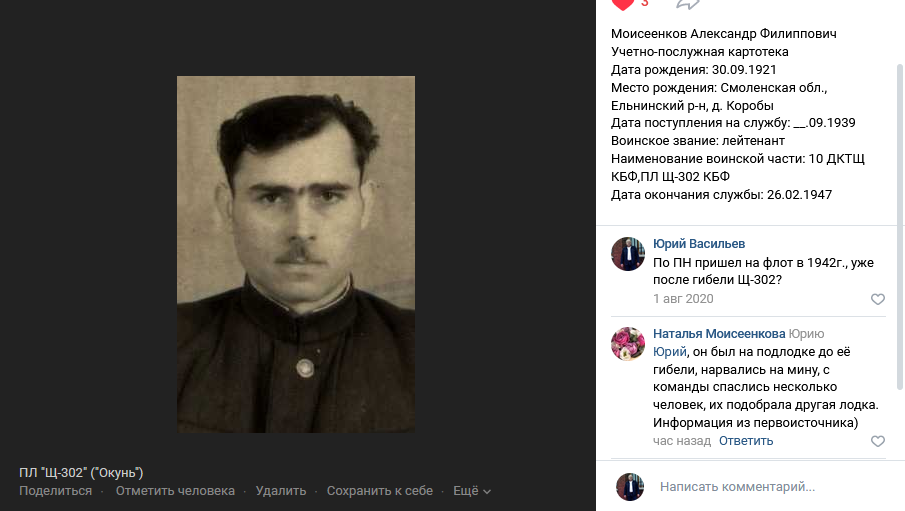Open Наталья Моисеенкова's flower avatar
Viewport: 905px width, 511px height.
pos(628,344)
